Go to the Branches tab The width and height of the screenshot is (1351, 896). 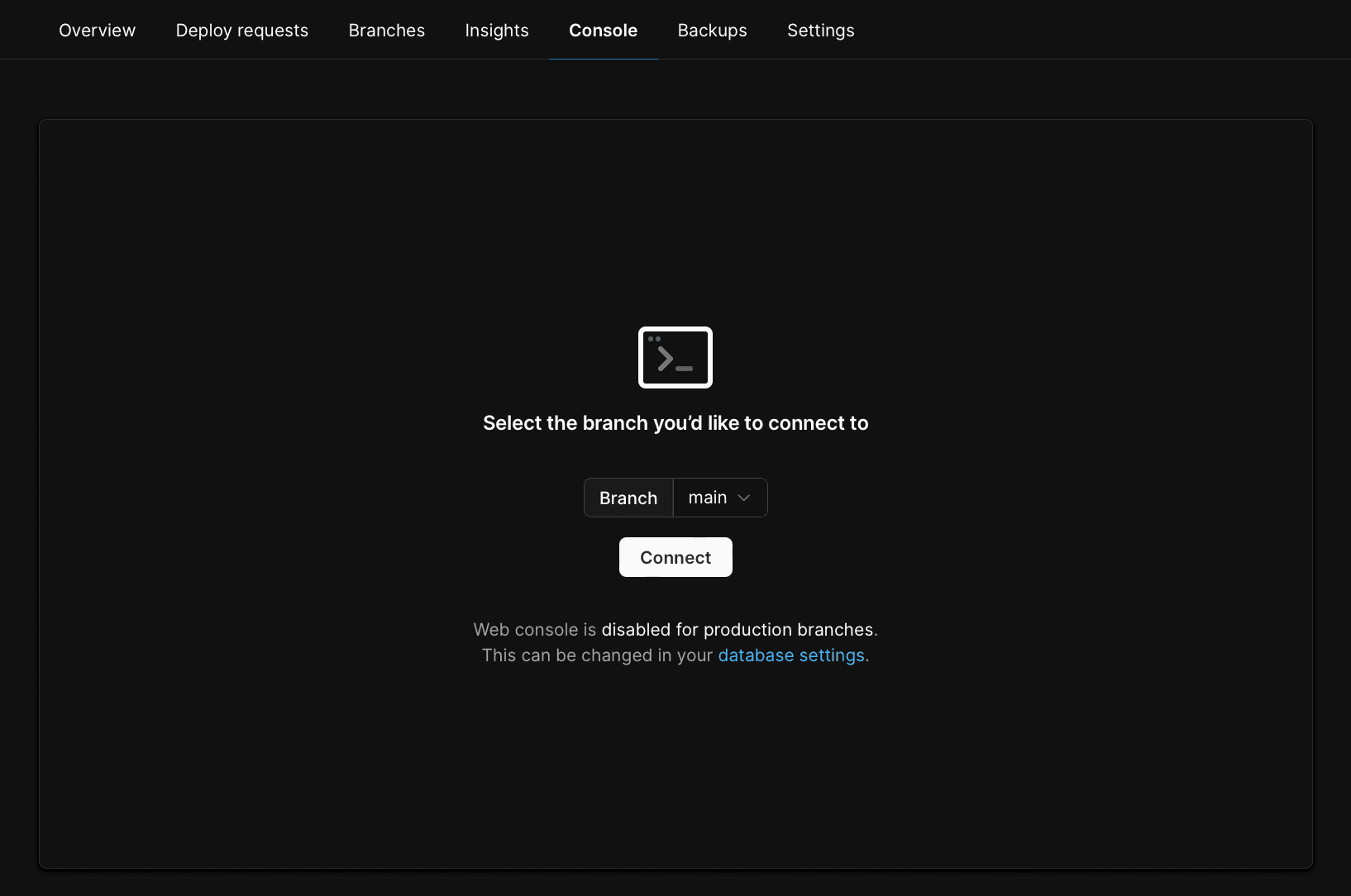387,31
